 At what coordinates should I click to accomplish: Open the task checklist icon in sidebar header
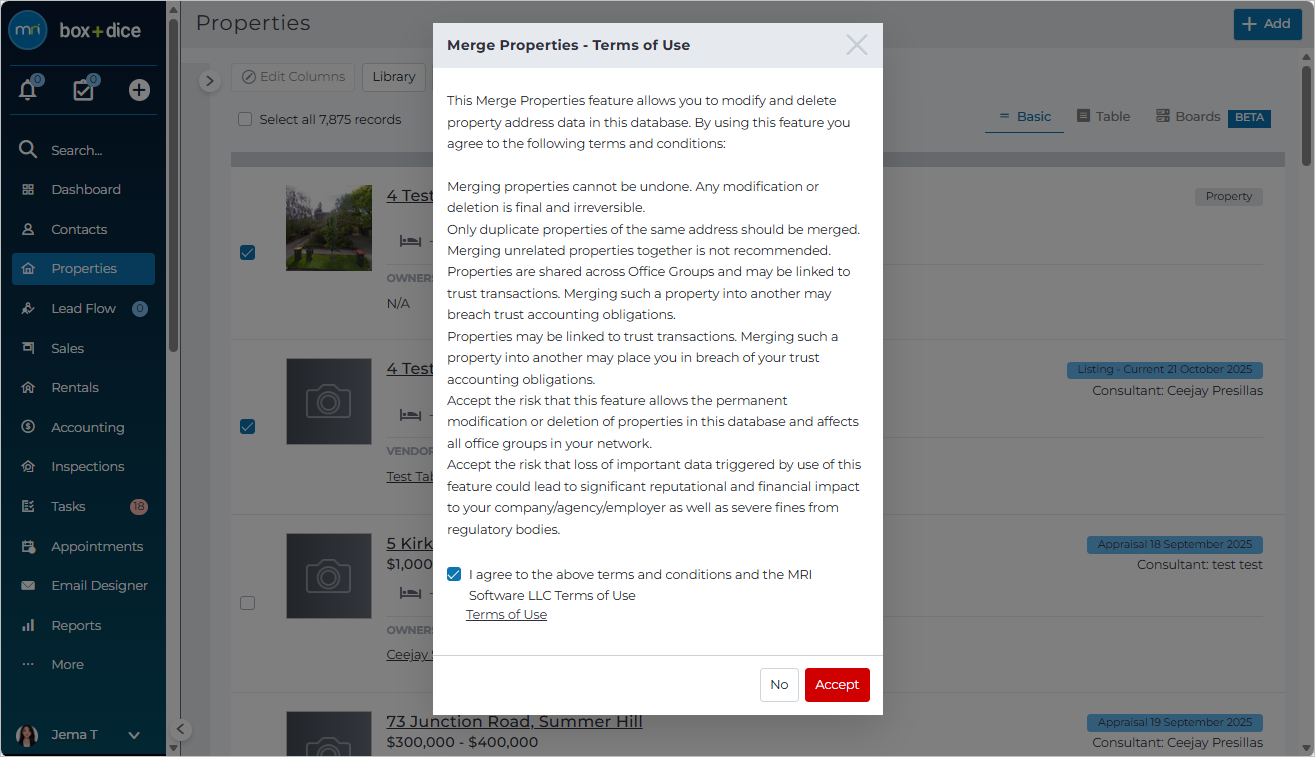[x=83, y=90]
